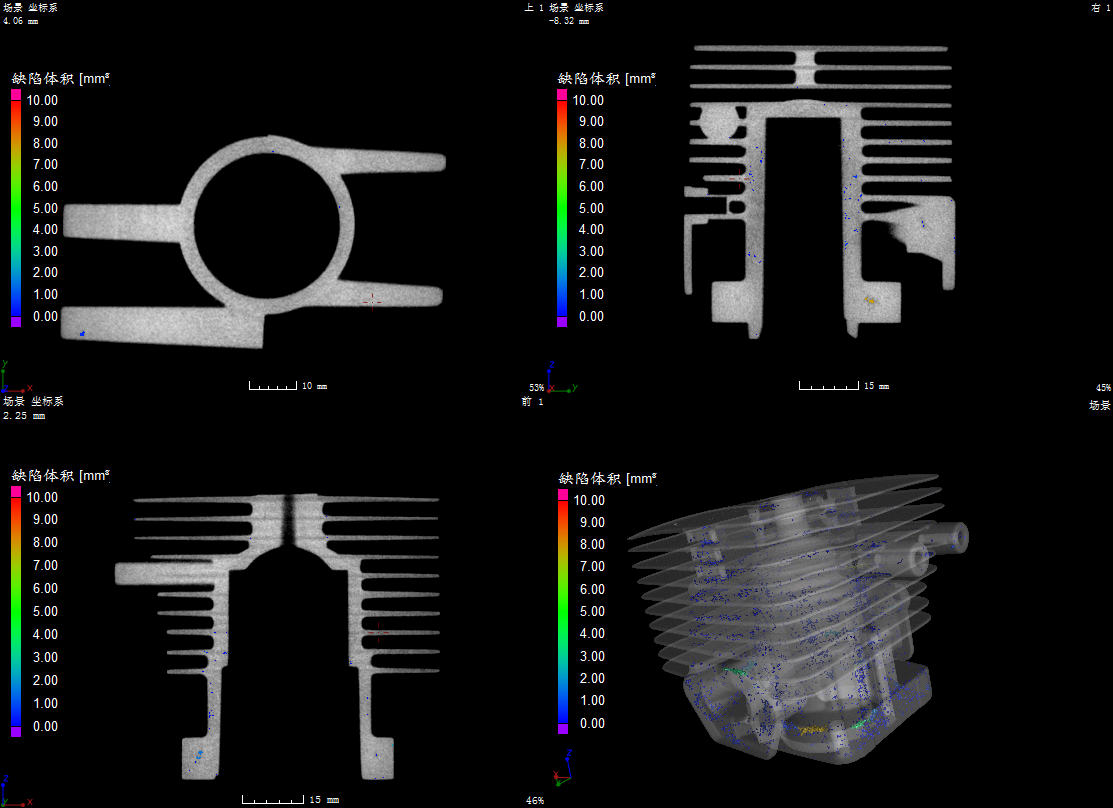The width and height of the screenshot is (1113, 808).
Task: Click the defect color gradient bar in right view
Action: 562,207
